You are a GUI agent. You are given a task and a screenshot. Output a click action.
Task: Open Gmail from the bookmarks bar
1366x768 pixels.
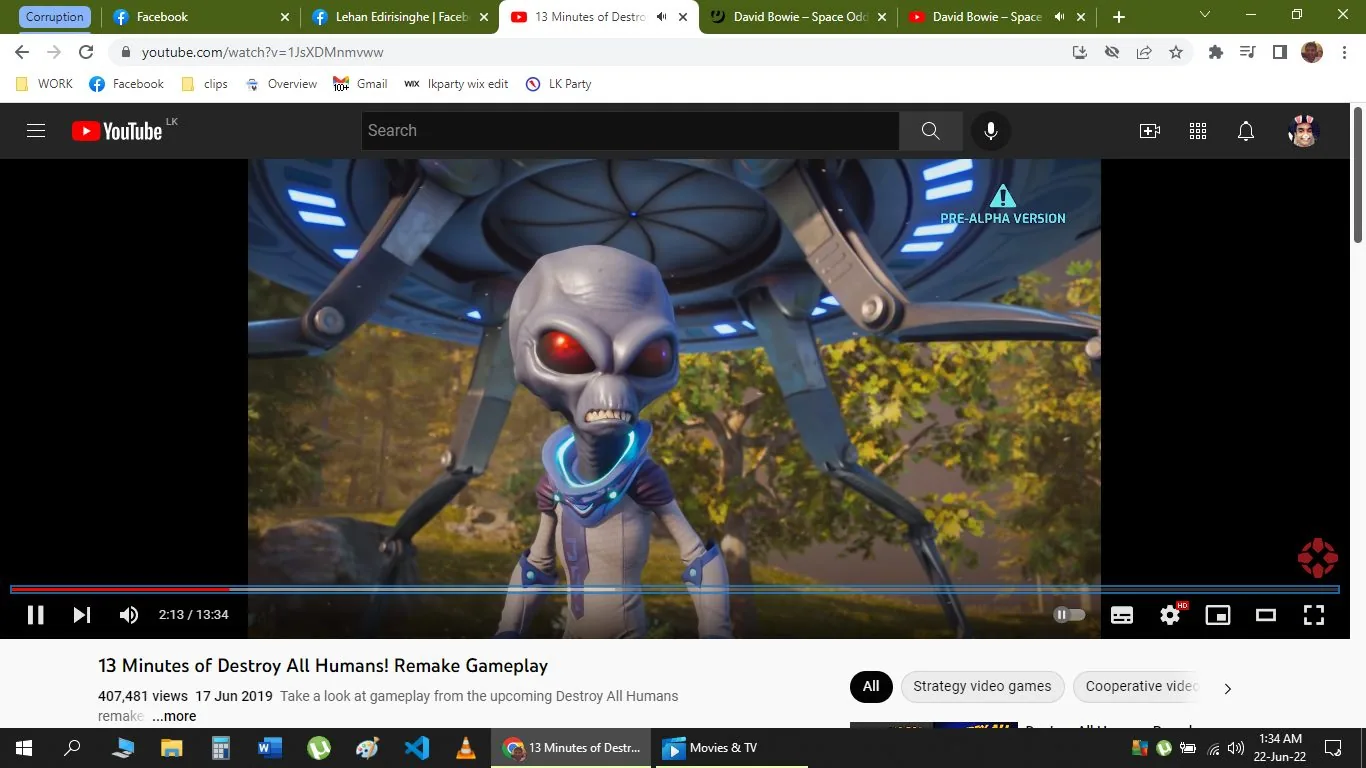coord(369,84)
